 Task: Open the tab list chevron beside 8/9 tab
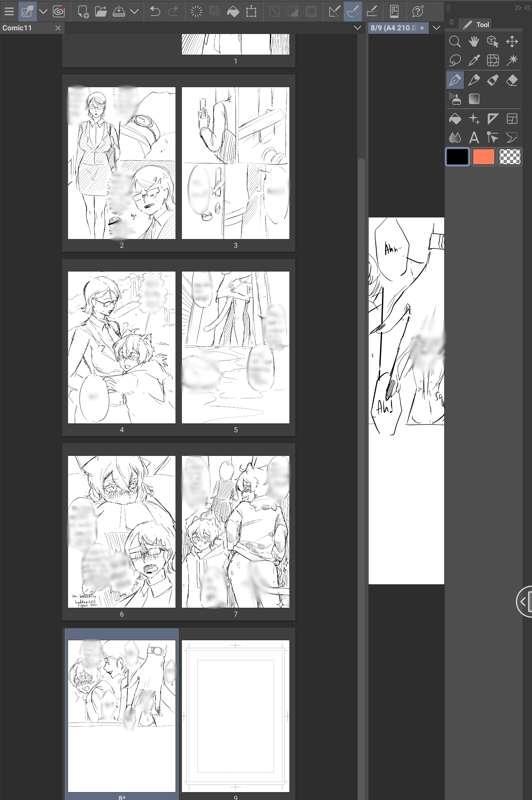(436, 28)
